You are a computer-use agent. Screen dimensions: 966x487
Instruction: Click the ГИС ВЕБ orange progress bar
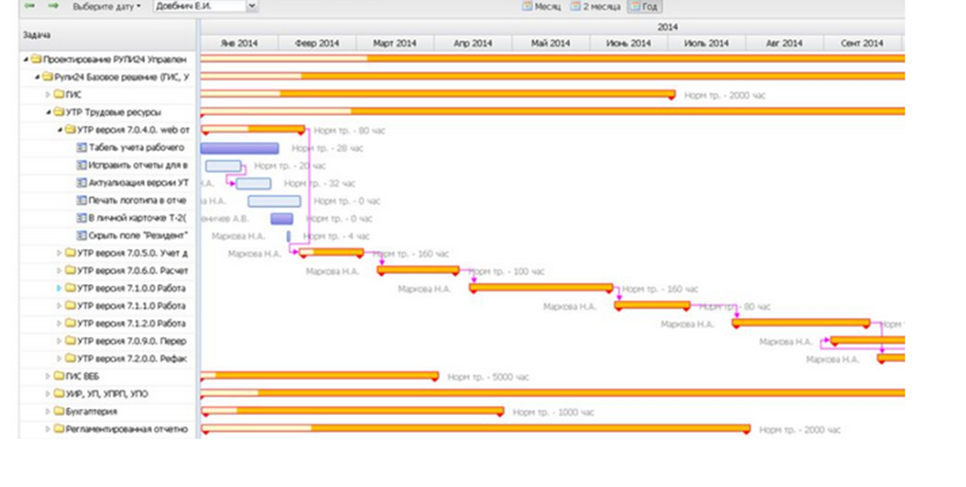coord(320,375)
